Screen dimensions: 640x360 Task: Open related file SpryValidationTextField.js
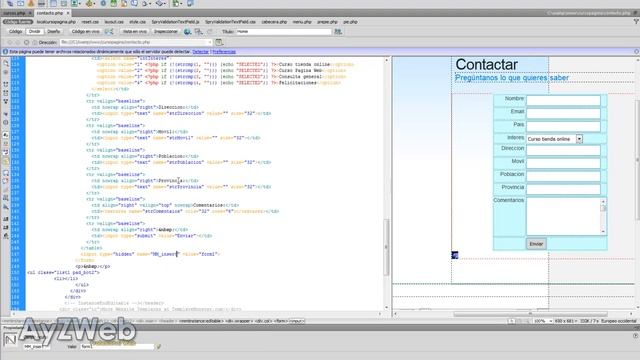pyautogui.click(x=176, y=22)
